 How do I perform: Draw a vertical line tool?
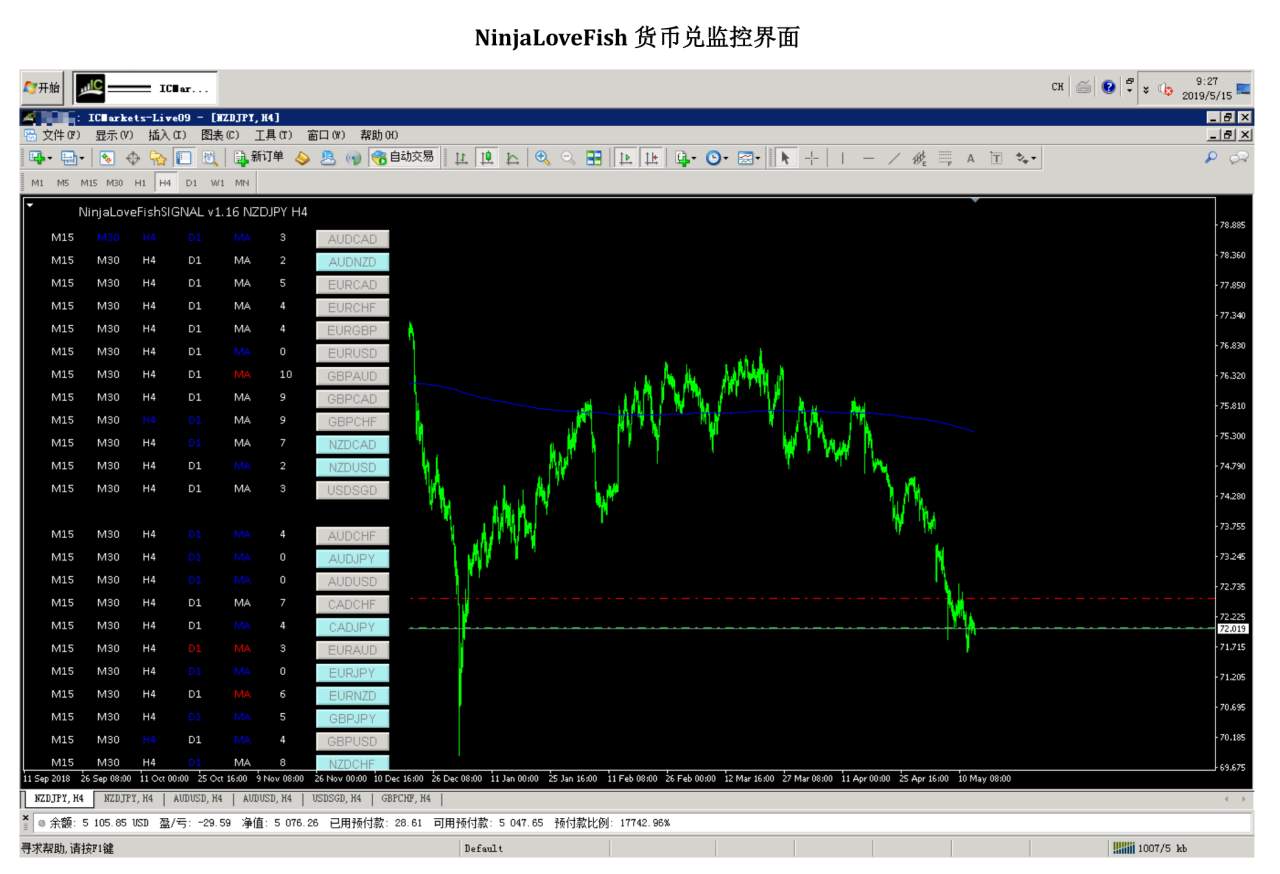(842, 158)
